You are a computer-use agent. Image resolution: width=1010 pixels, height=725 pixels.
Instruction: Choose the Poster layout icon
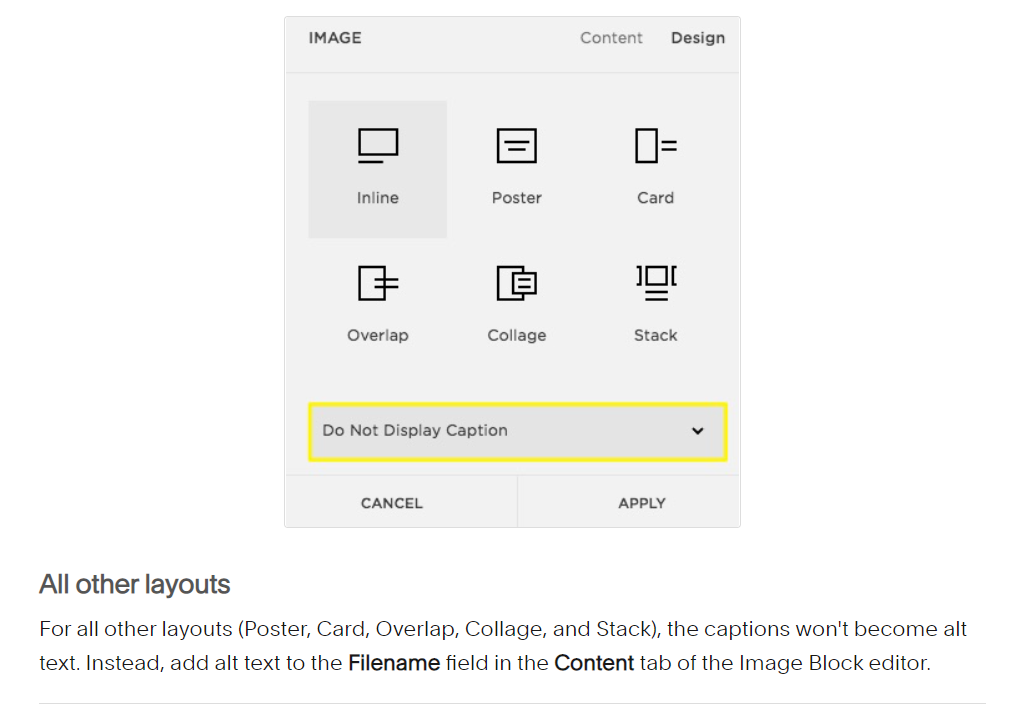click(x=516, y=146)
